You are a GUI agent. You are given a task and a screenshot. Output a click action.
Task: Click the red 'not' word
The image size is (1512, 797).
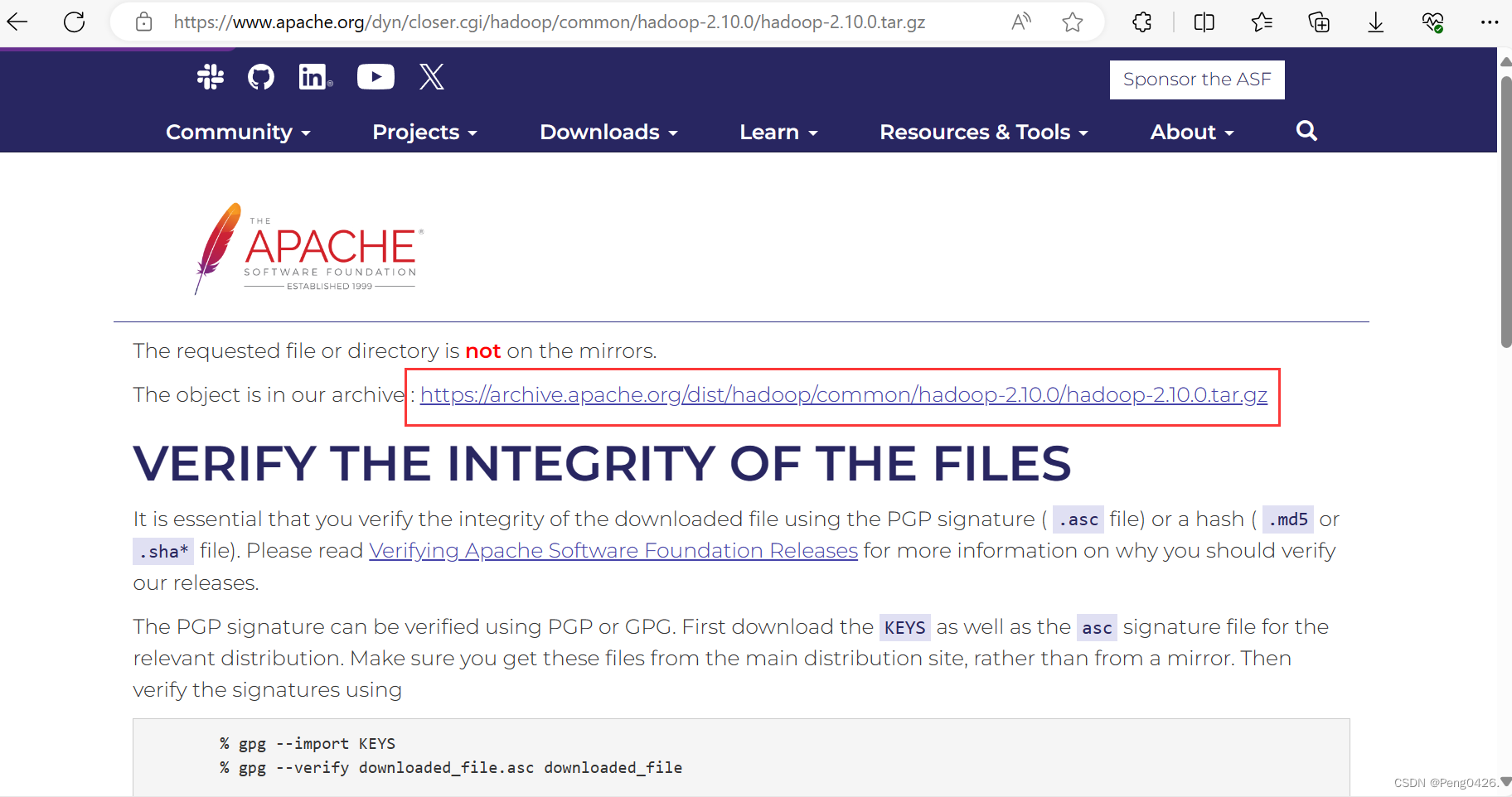(x=482, y=351)
